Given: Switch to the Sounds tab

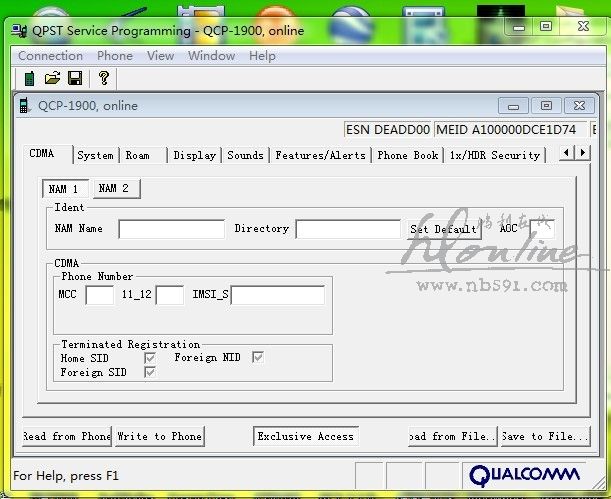Looking at the screenshot, I should coord(245,155).
